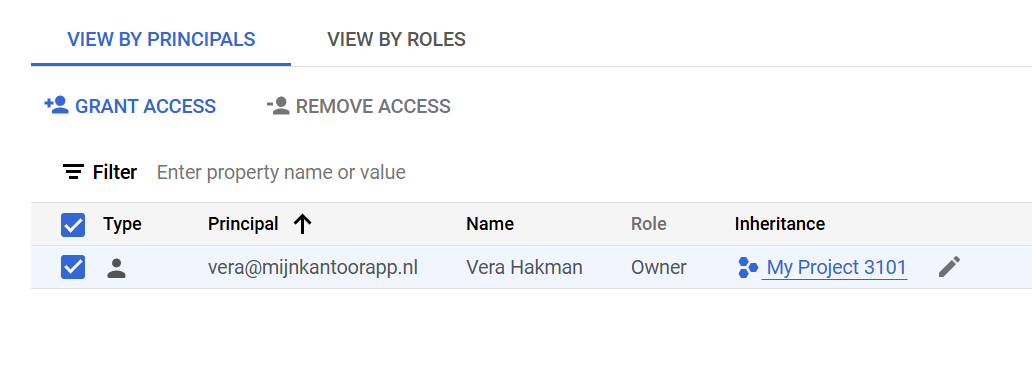Screen dimensions: 1032x381
Task: Click the person type icon in Vera's row
Action: [116, 268]
